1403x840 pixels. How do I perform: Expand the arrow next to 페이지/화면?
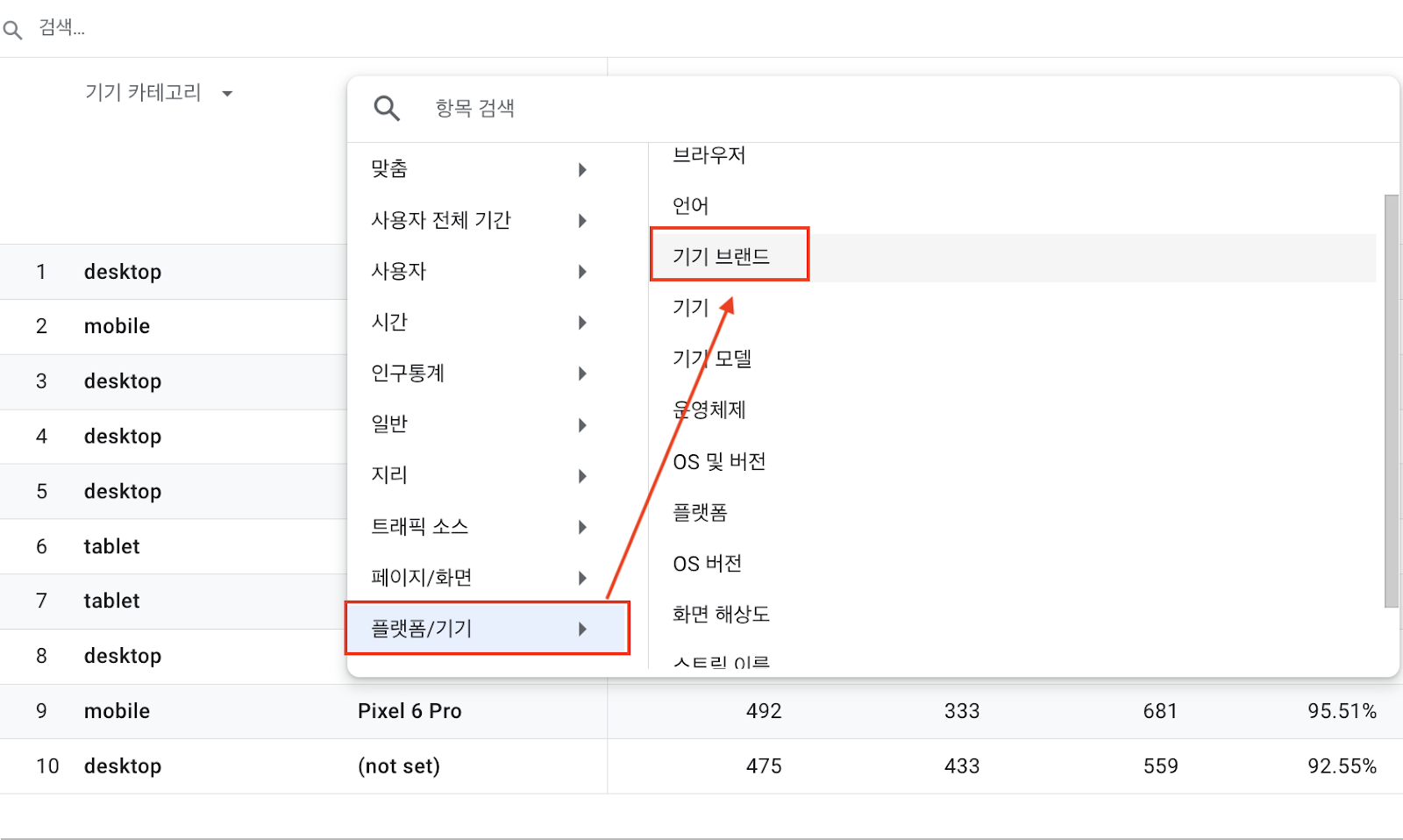[582, 578]
